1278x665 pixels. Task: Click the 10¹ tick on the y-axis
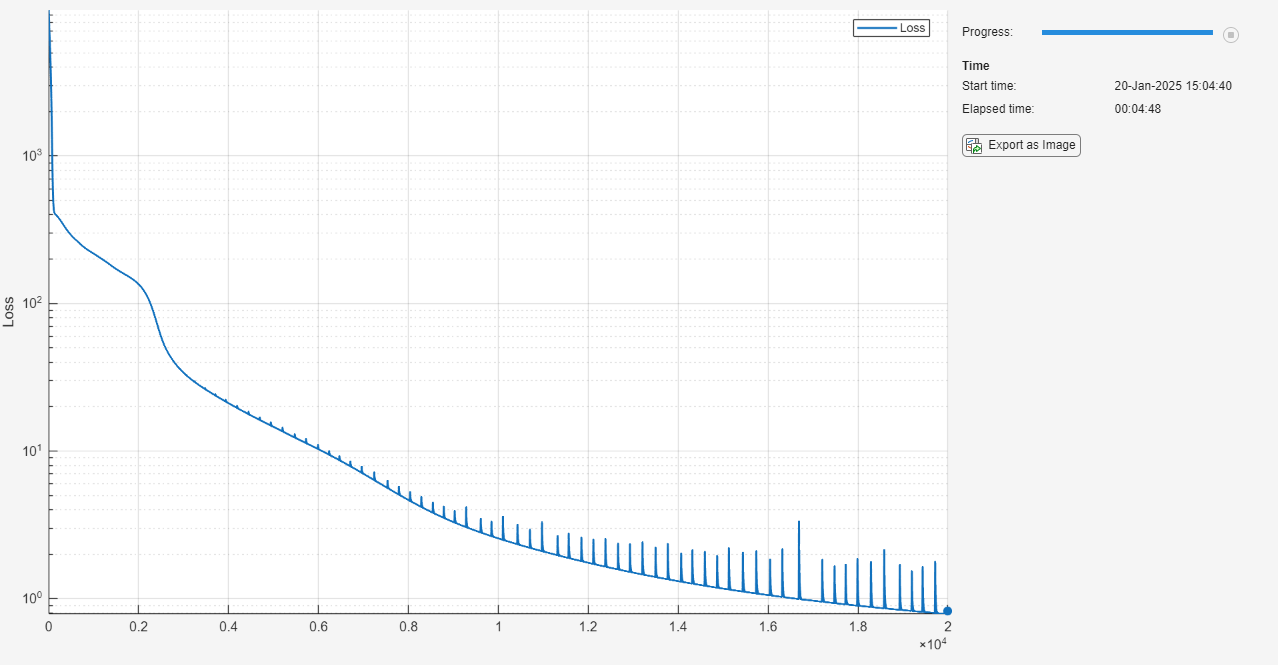click(x=30, y=451)
